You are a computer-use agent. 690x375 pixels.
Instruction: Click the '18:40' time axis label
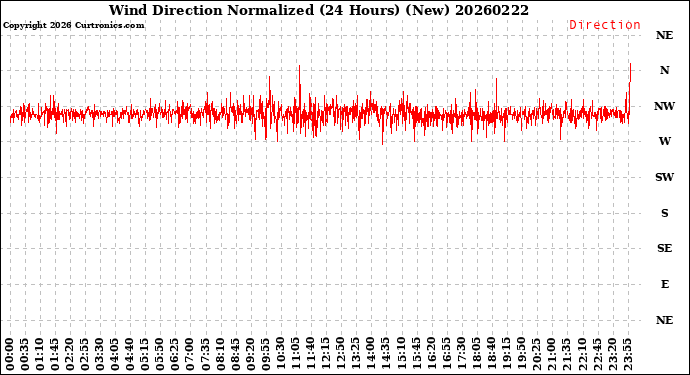pyautogui.click(x=492, y=354)
